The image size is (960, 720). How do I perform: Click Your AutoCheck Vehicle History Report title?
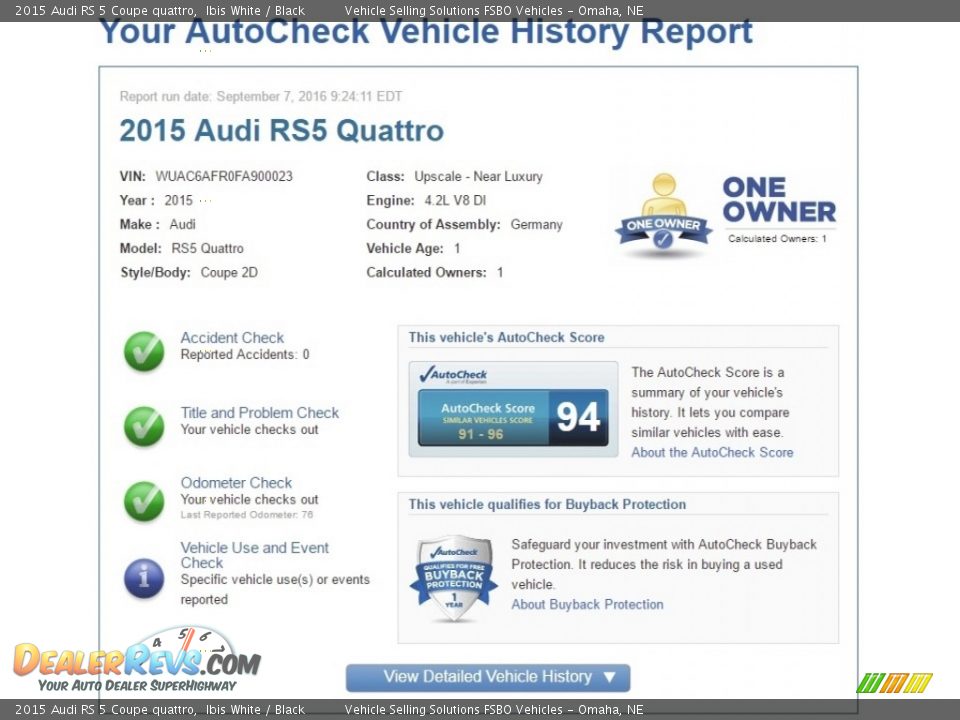[426, 32]
